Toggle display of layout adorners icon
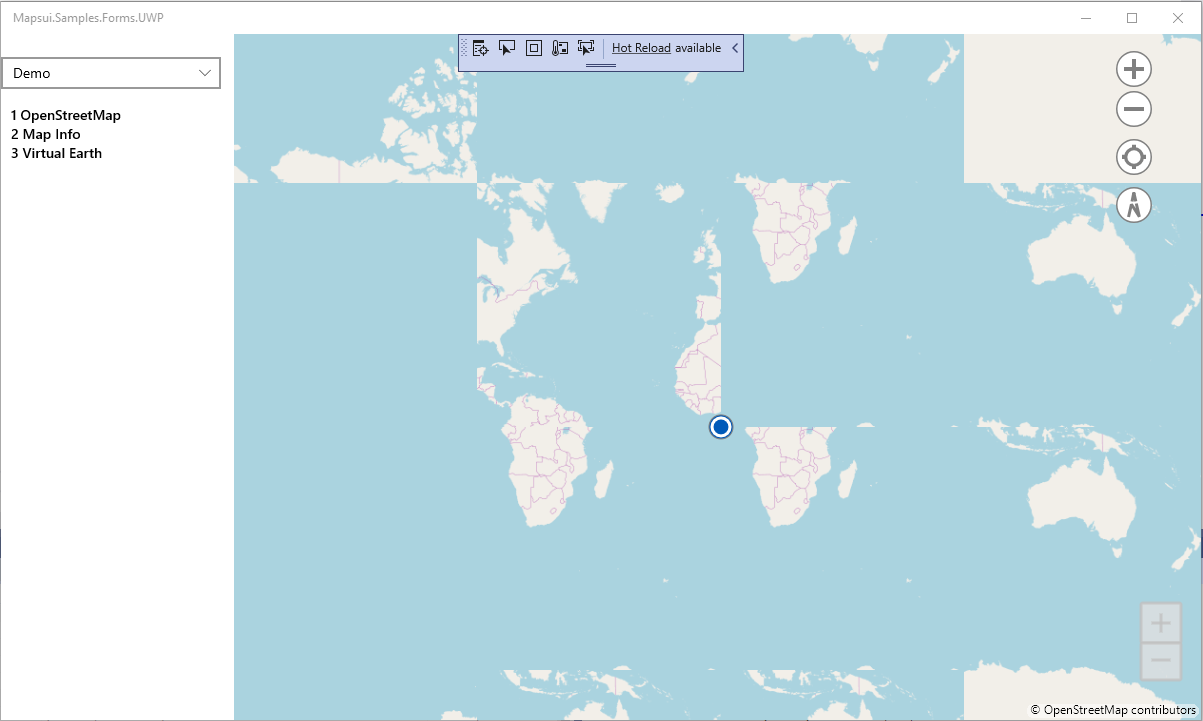The image size is (1203, 721). coord(533,47)
